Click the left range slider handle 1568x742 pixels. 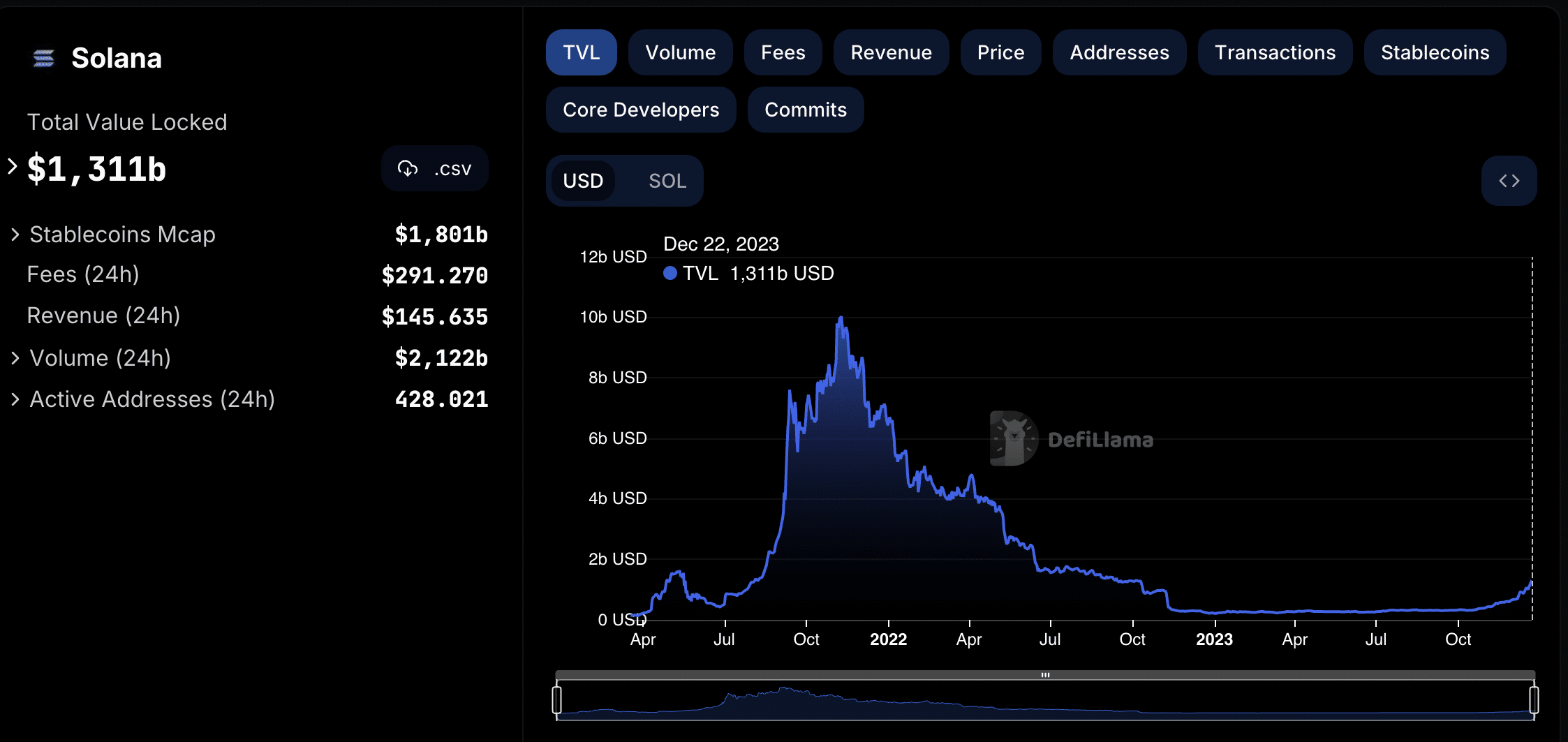tap(557, 699)
